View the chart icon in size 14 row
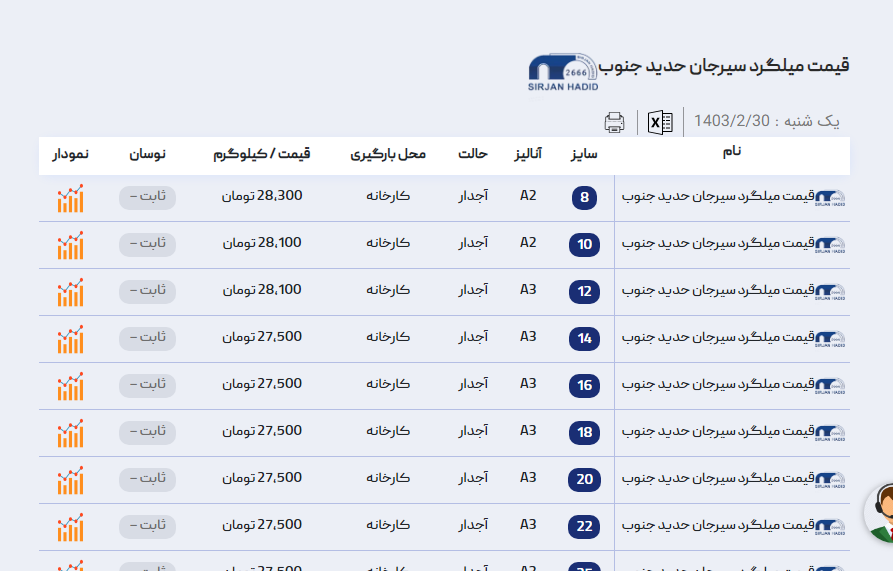This screenshot has height=571, width=893. pos(70,339)
